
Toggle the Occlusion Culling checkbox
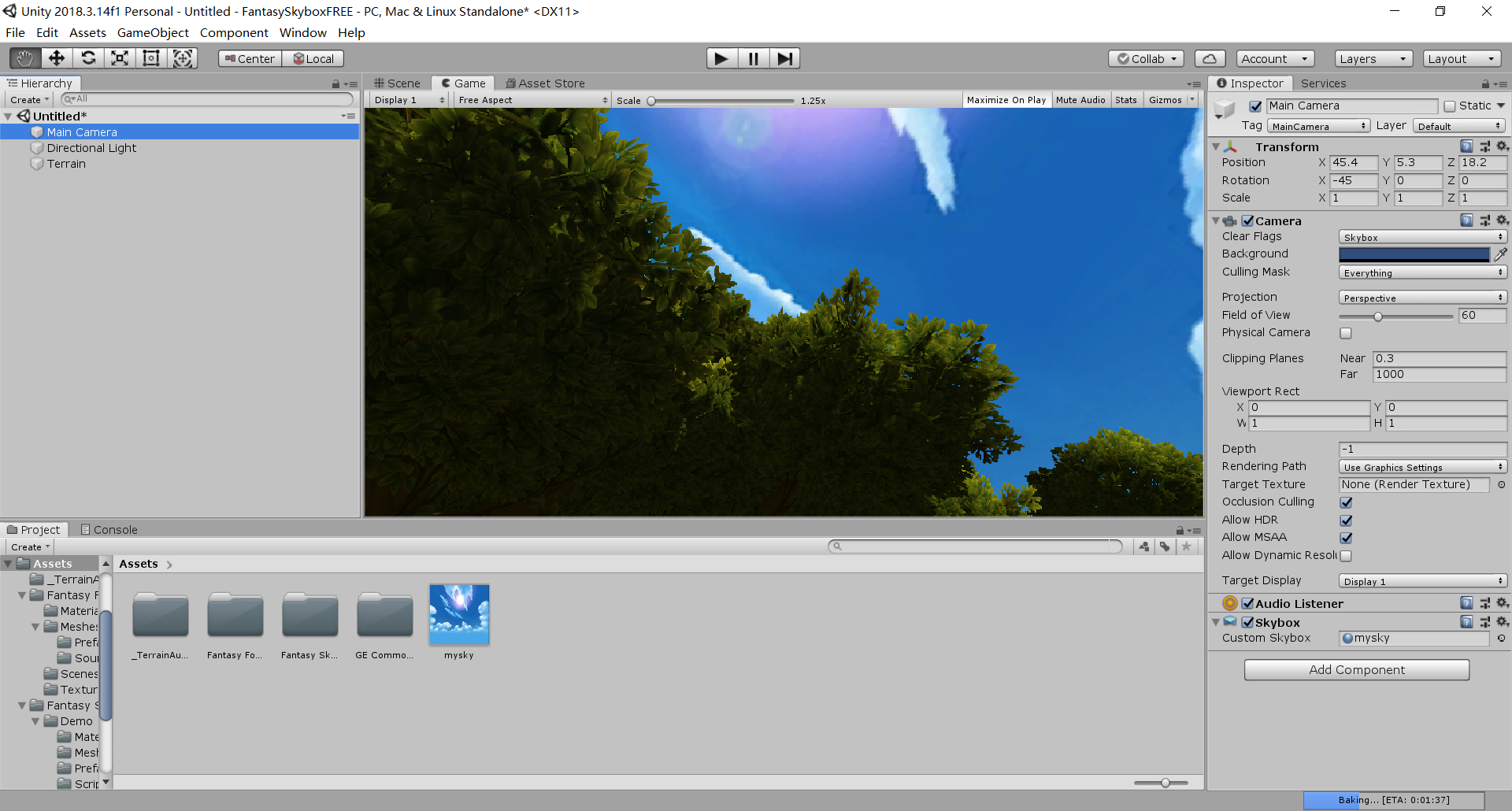1346,502
